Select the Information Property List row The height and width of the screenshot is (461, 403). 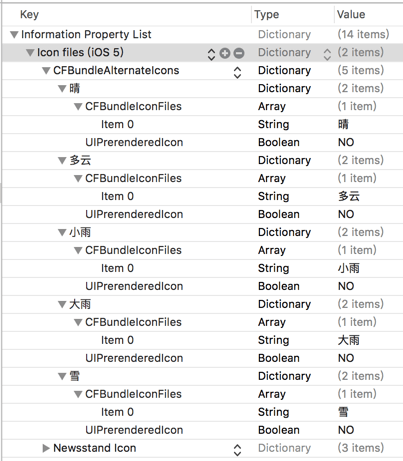pos(202,34)
